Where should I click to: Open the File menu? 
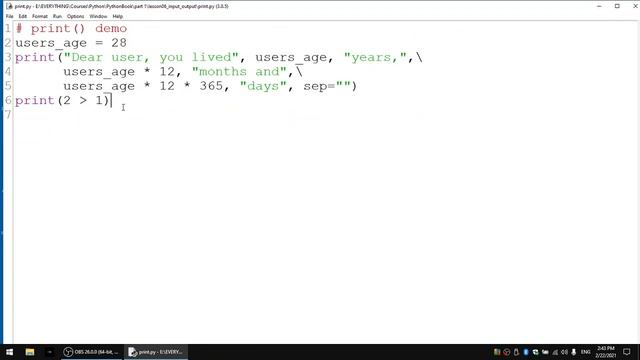click(x=9, y=16)
